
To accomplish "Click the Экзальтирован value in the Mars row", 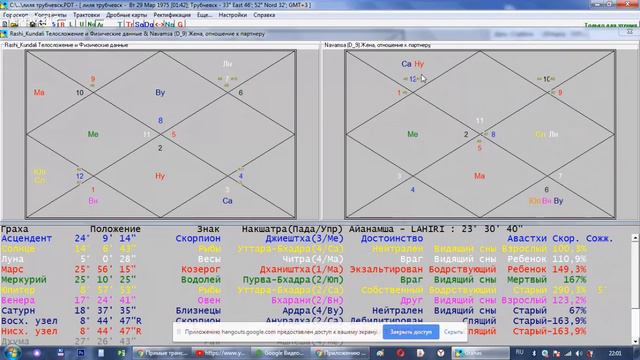I will 386,269.
